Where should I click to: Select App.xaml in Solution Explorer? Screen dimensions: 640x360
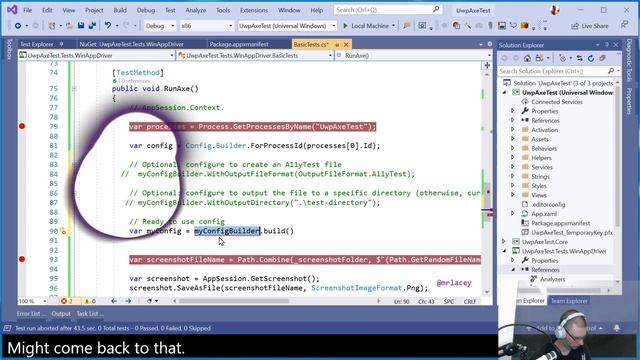point(544,213)
